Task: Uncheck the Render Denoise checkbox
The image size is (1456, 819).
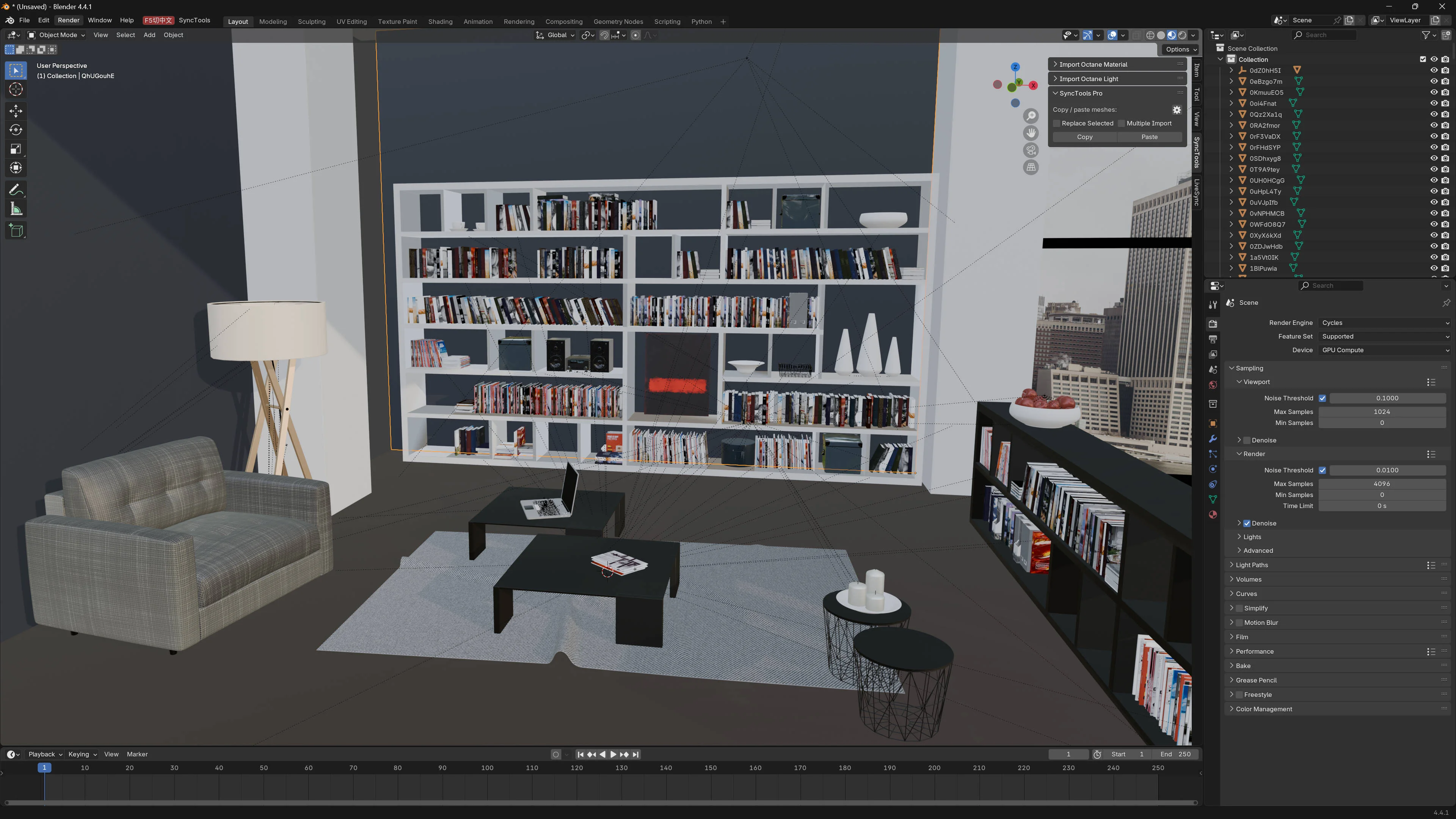Action: [1247, 523]
